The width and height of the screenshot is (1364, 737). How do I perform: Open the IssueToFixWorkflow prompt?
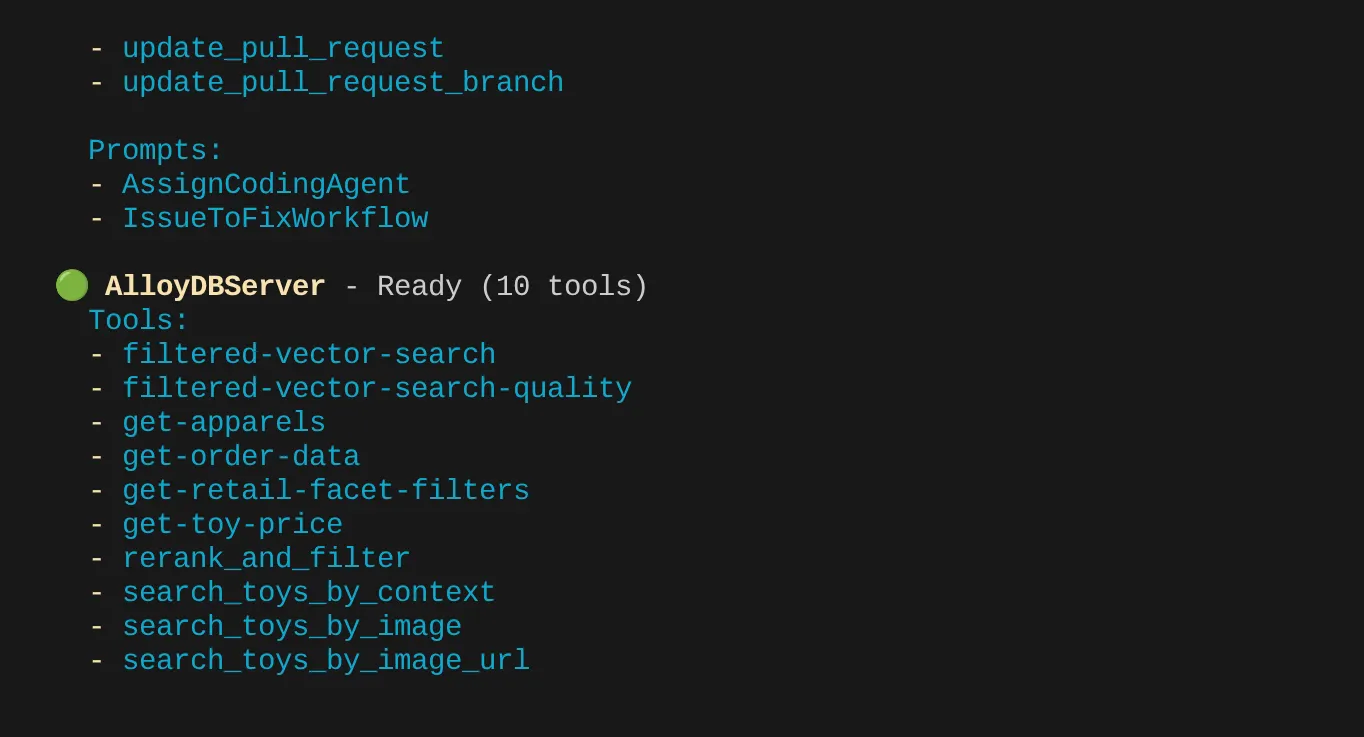click(275, 219)
